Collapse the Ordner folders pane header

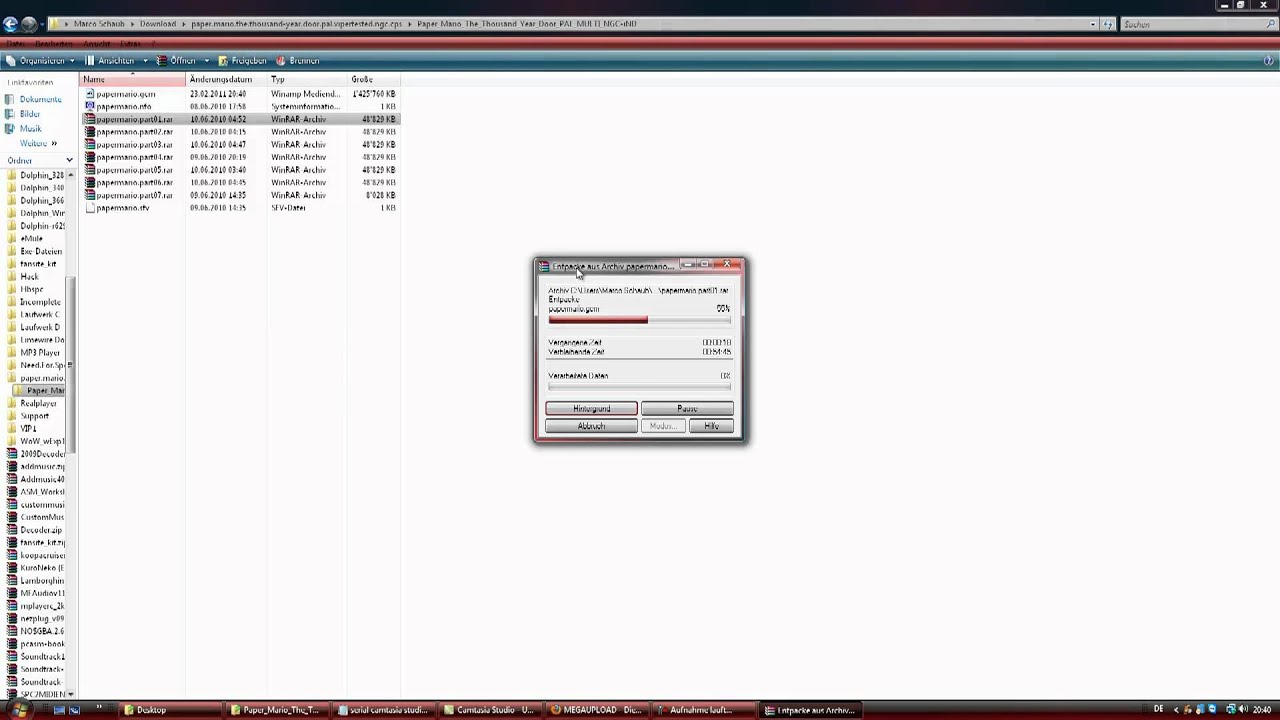[x=38, y=160]
